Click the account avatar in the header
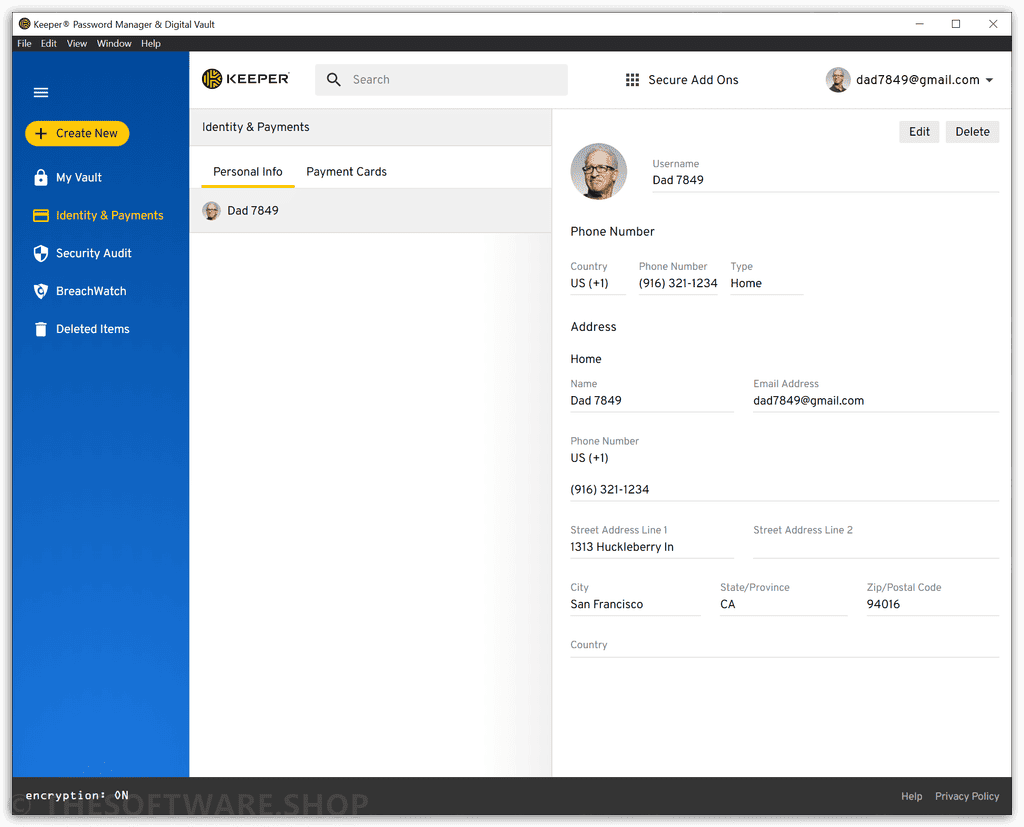The width and height of the screenshot is (1024, 827). click(838, 80)
